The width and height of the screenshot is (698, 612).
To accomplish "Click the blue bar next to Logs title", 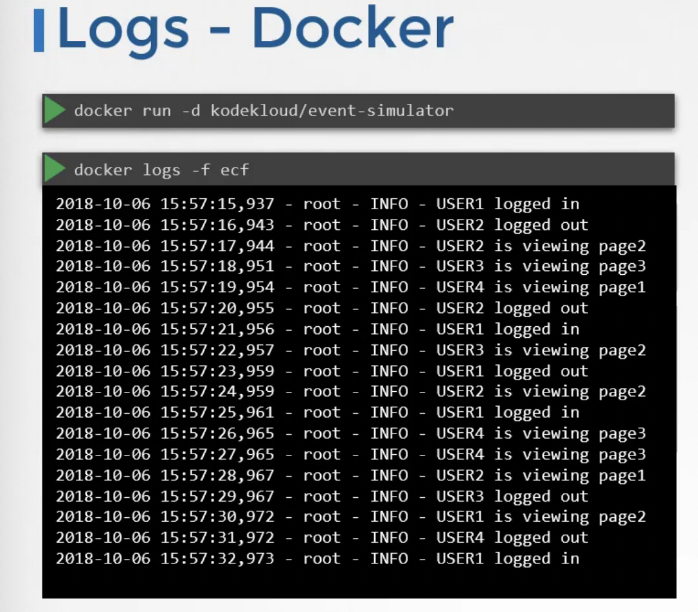I will coord(39,30).
